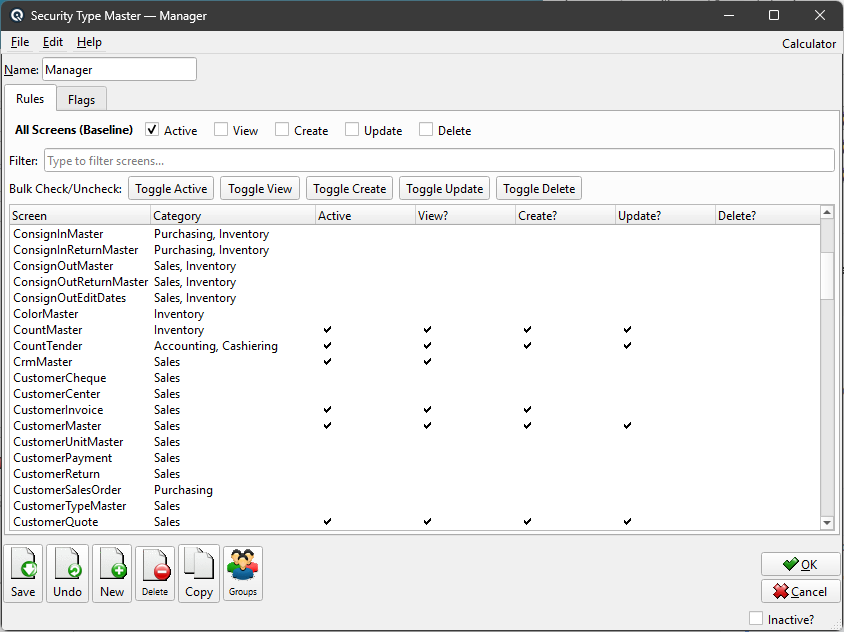Click the Delete record icon
The height and width of the screenshot is (632, 844).
point(155,573)
